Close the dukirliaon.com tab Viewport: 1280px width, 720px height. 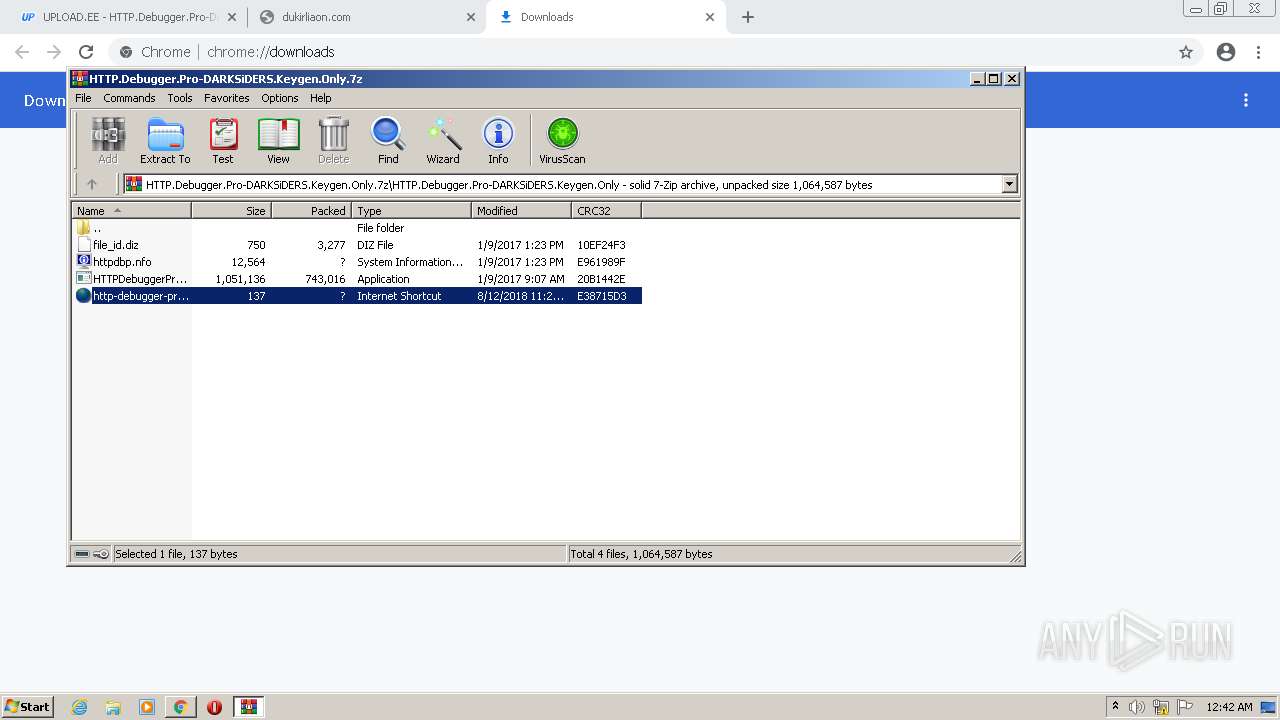(x=471, y=17)
